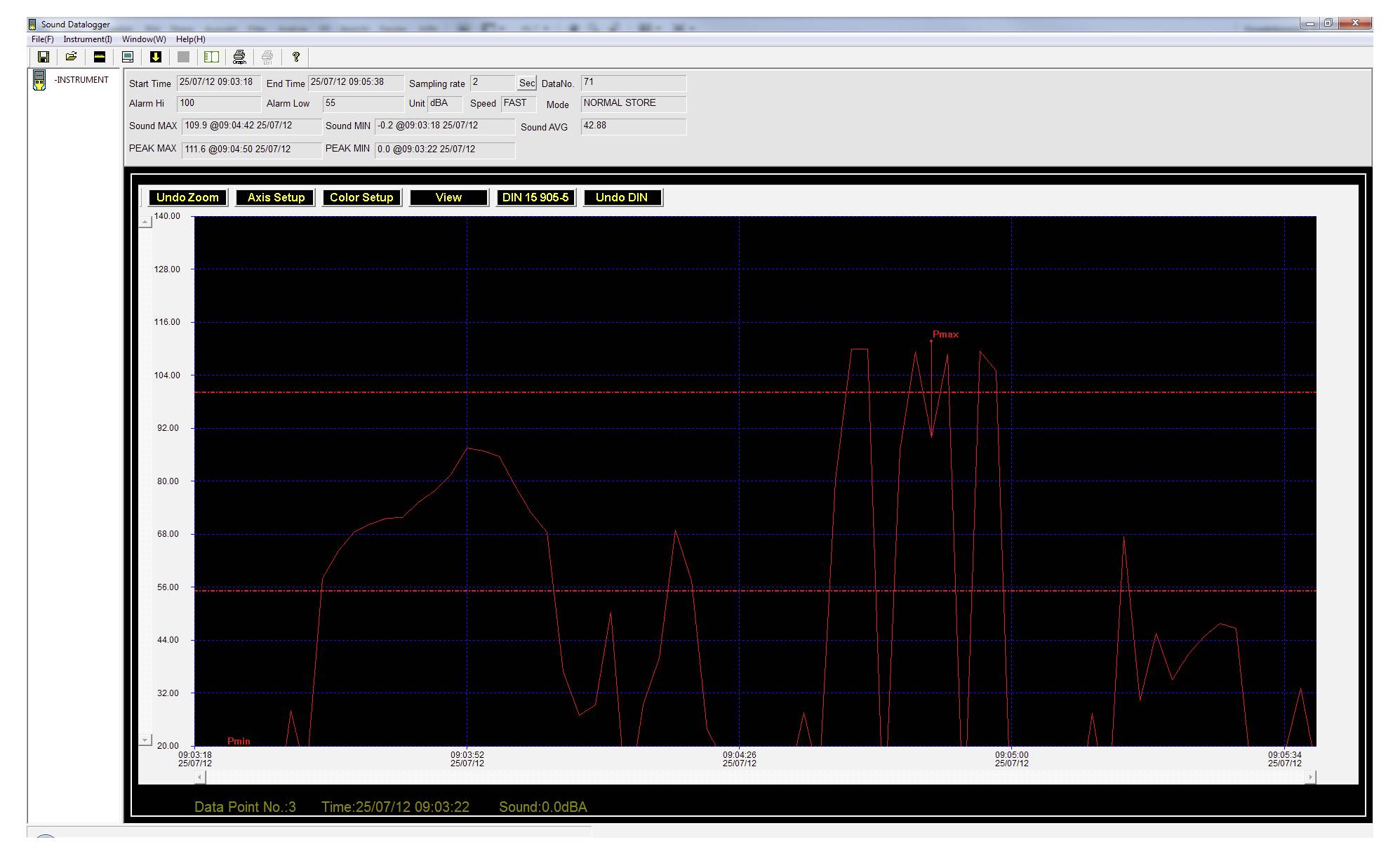Click the computer monitor toolbar icon
Image resolution: width=1400 pixels, height=854 pixels.
128,57
